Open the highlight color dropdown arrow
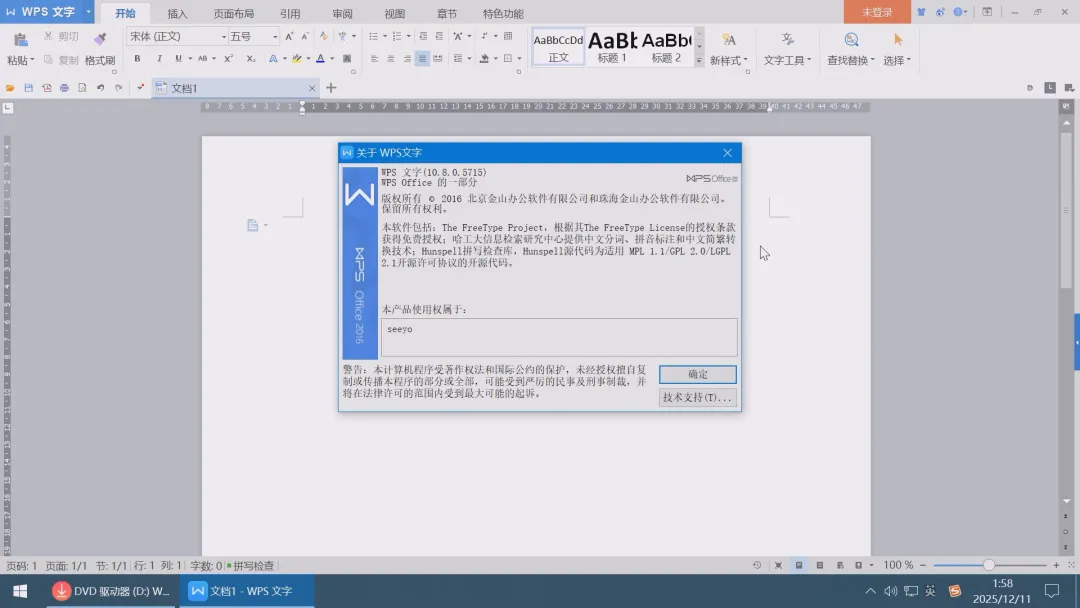This screenshot has width=1080, height=608. (308, 59)
